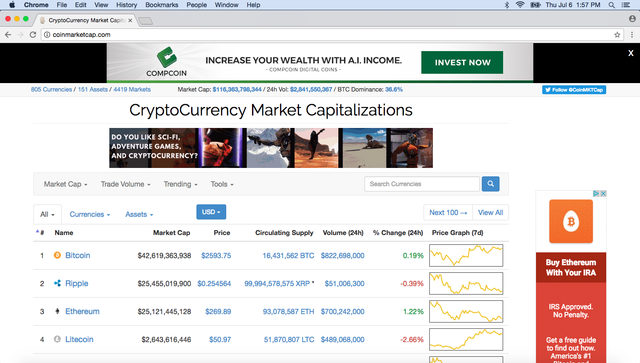Screen dimensions: 640x363
Task: Open a new tab
Action: [x=145, y=20]
